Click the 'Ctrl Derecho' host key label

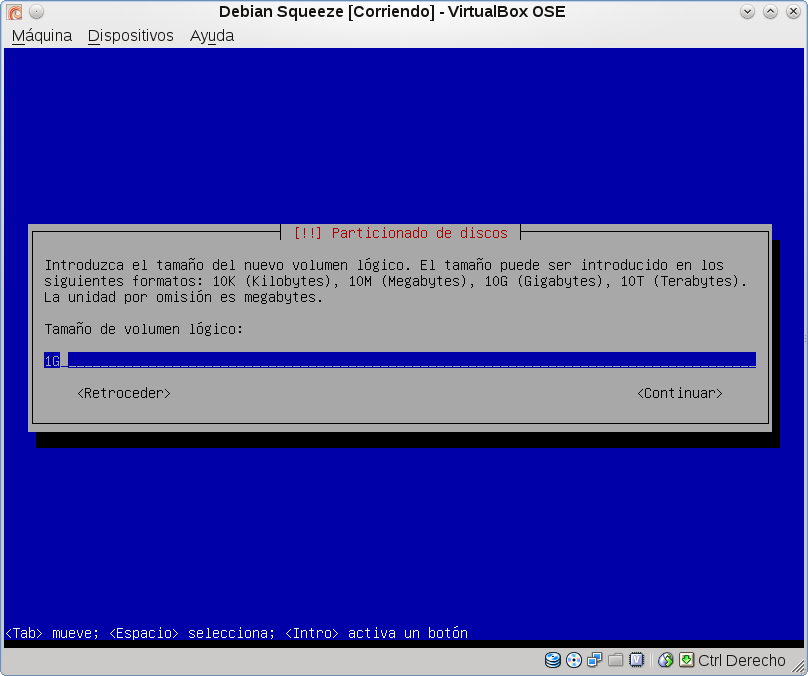[742, 660]
